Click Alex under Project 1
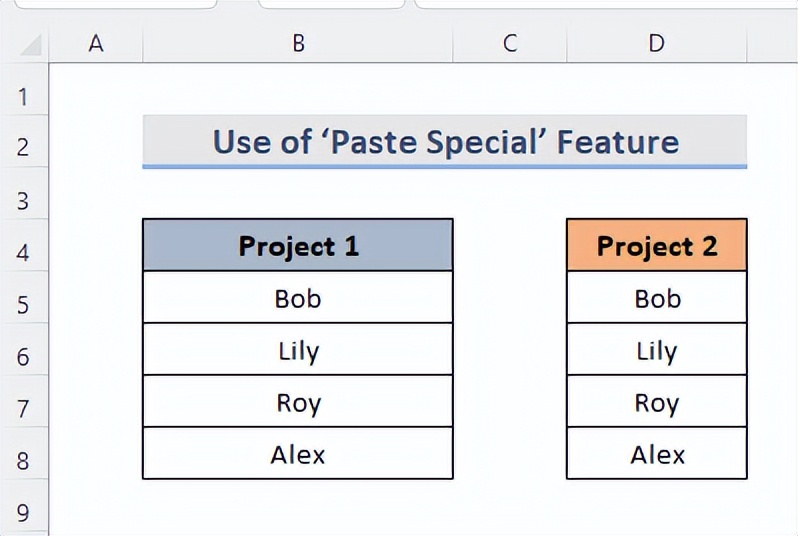 (x=298, y=454)
